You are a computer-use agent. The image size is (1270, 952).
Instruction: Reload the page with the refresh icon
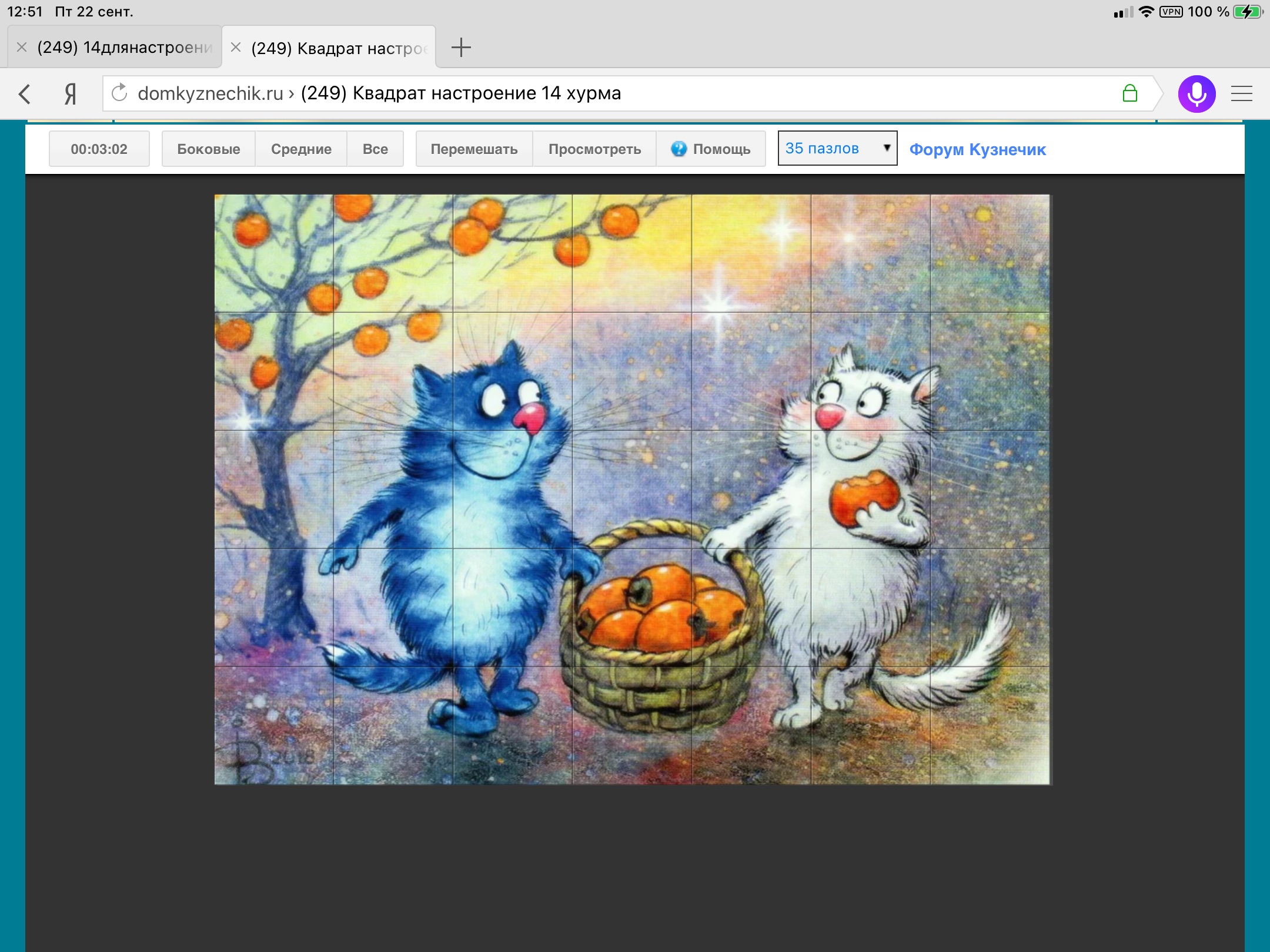(119, 93)
